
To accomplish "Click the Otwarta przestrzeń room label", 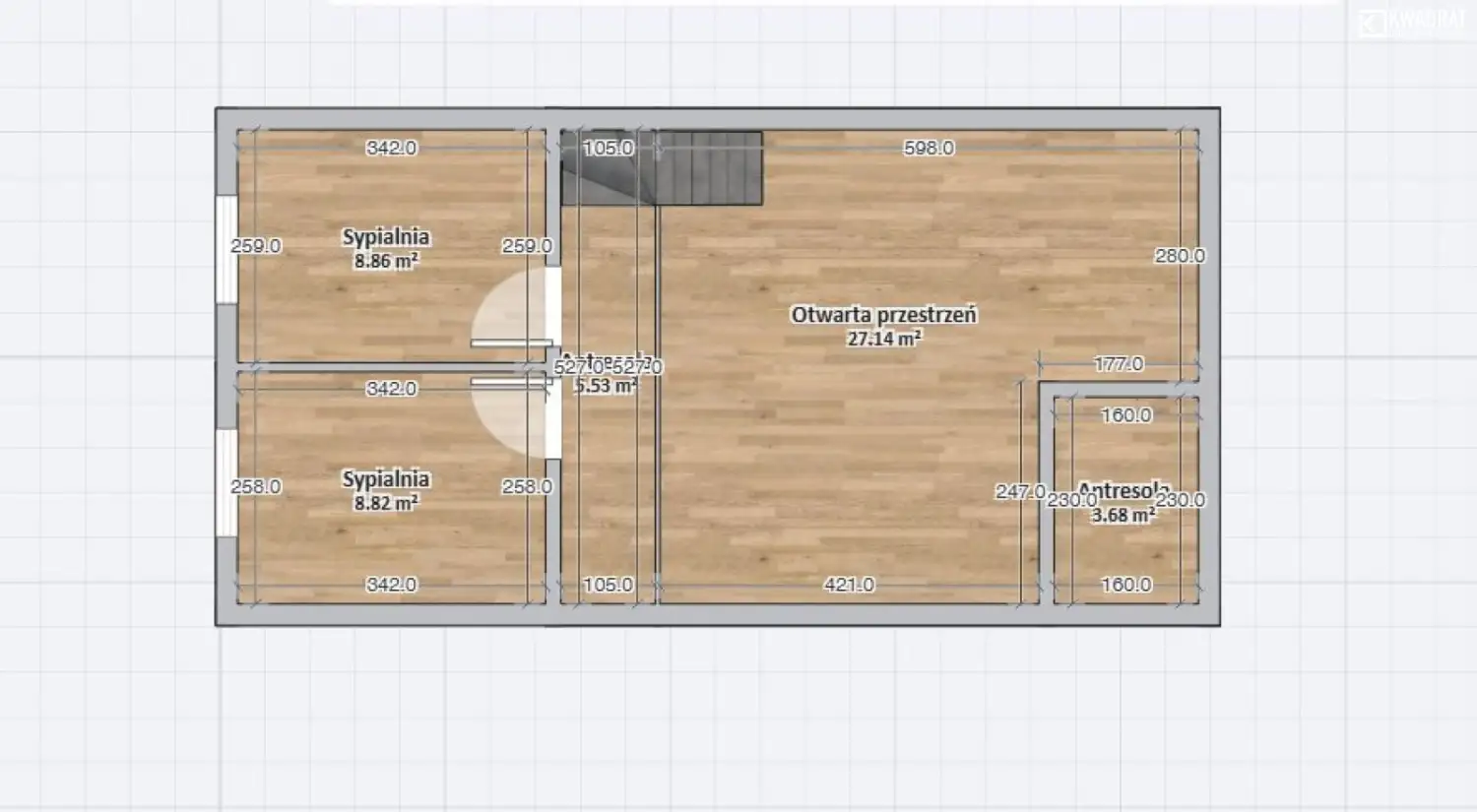I will pos(883,315).
